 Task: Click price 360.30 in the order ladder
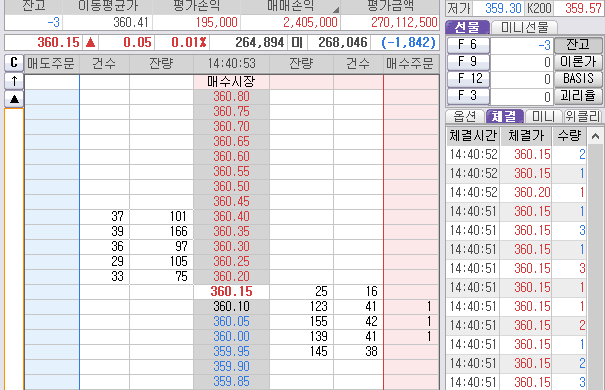tap(231, 246)
